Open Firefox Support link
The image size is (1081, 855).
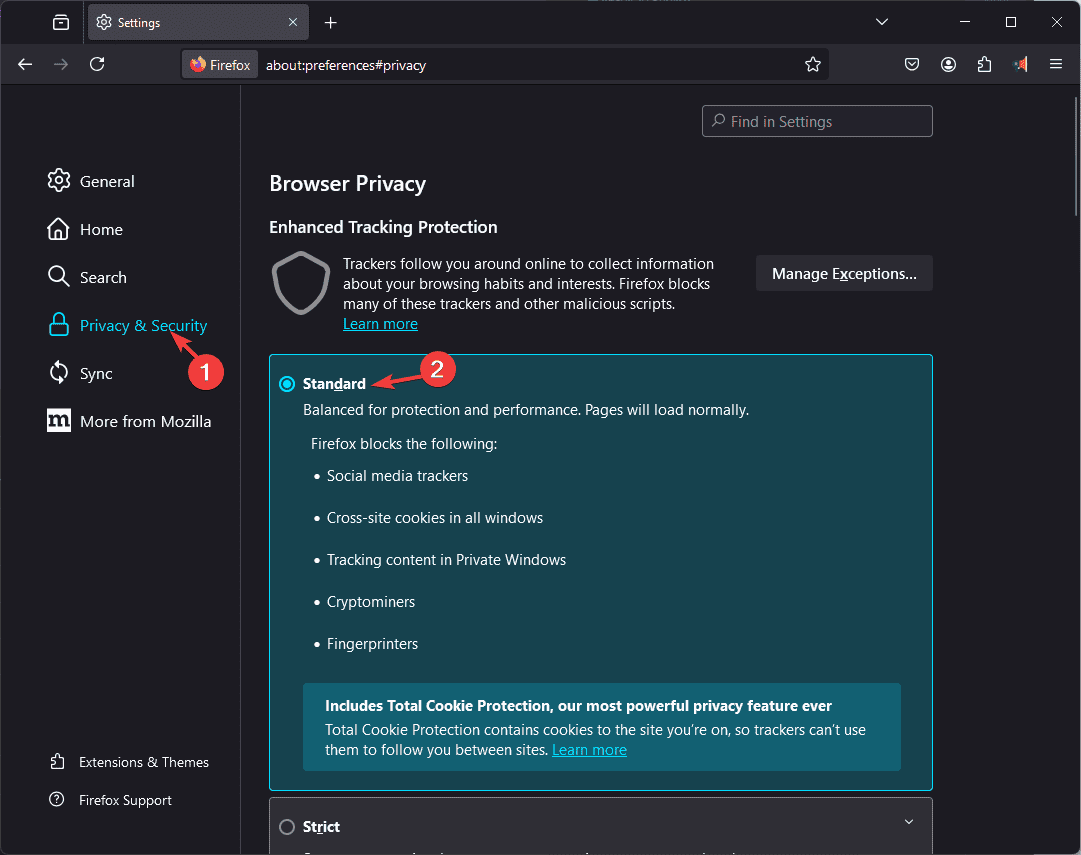[x=125, y=800]
